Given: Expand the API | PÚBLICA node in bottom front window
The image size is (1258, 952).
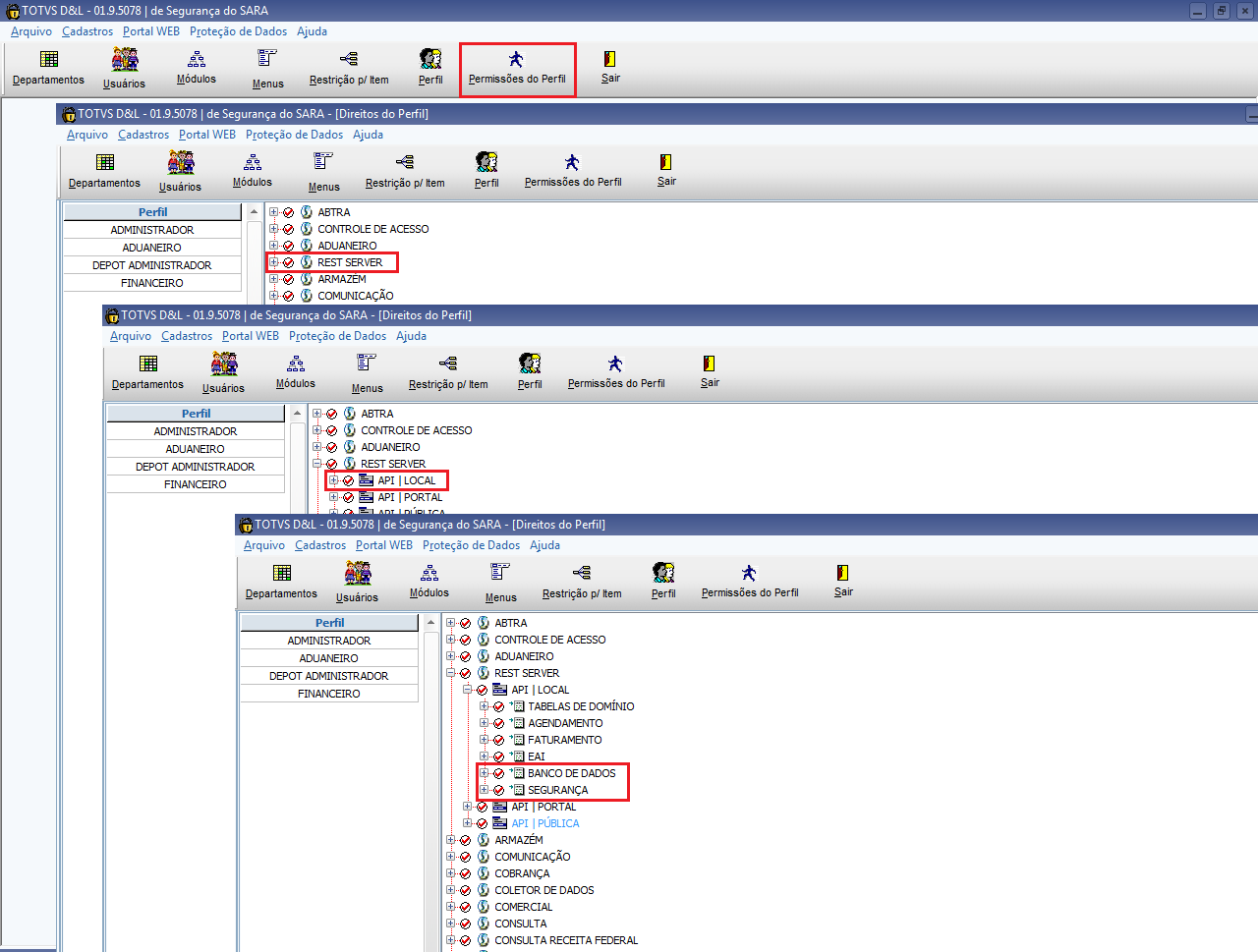Looking at the screenshot, I should (x=468, y=823).
